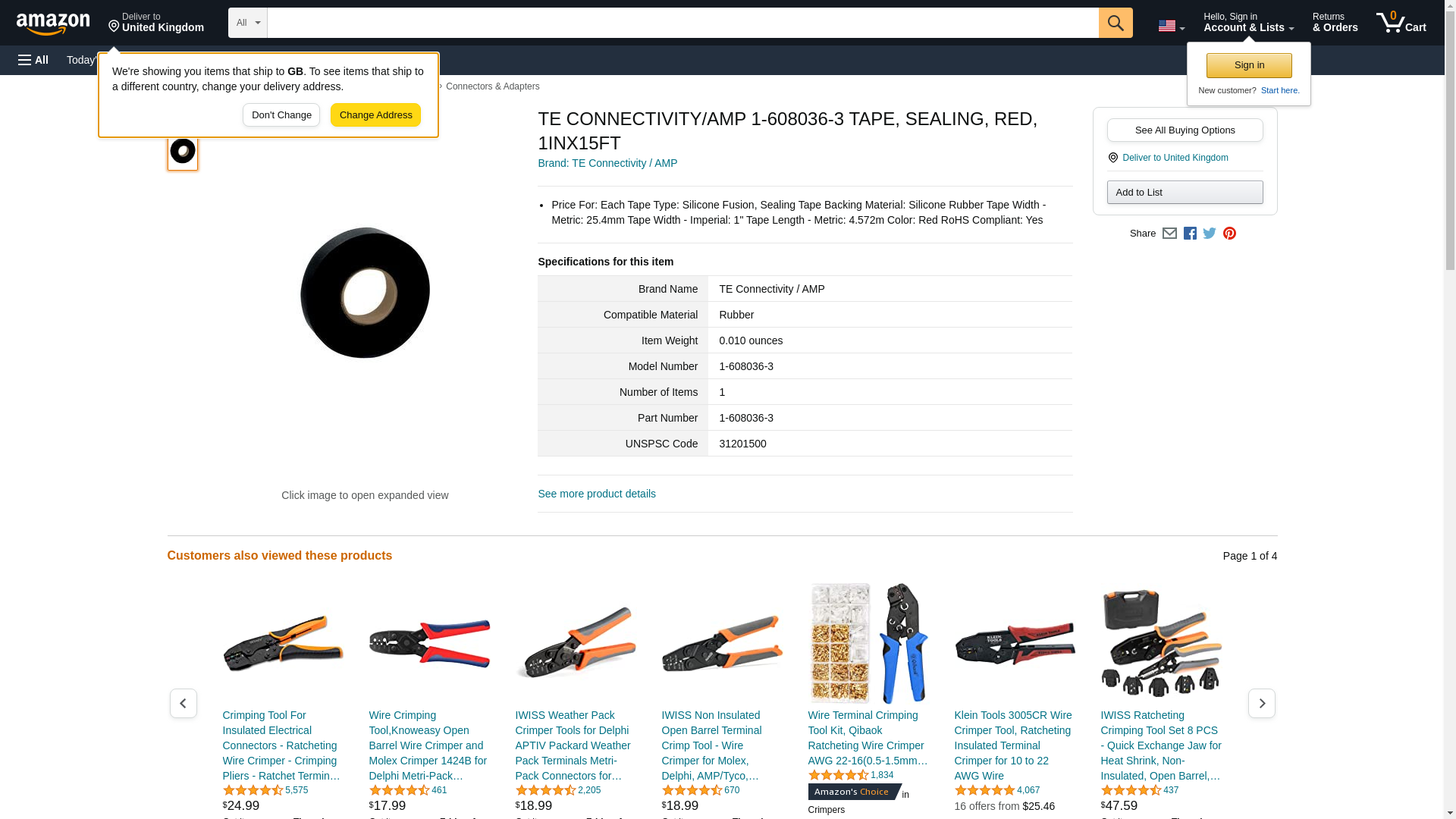Share product on Facebook
1456x819 pixels.
point(1189,234)
